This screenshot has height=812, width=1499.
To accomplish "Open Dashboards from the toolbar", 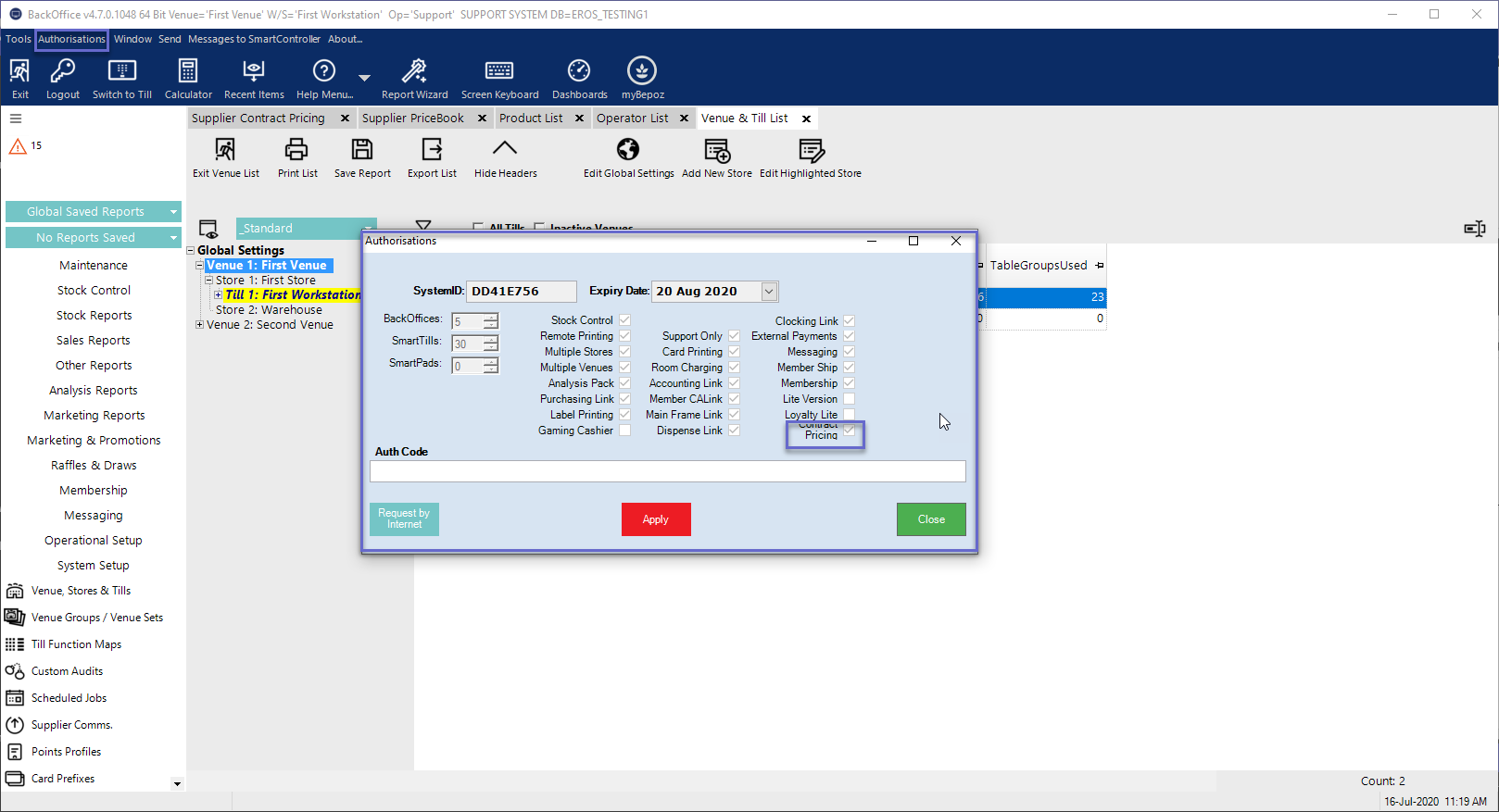I will click(x=579, y=72).
